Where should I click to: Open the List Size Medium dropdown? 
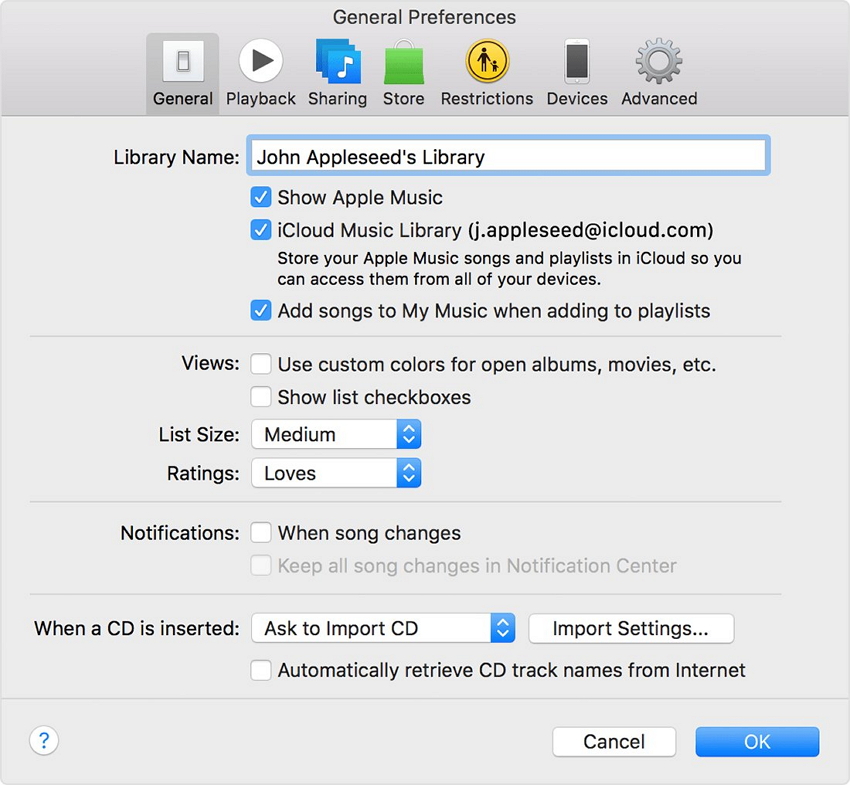[336, 435]
